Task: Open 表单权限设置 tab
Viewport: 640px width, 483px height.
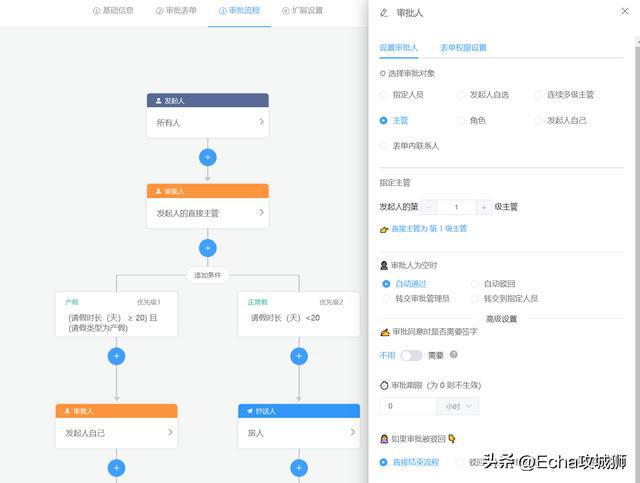Action: [x=463, y=47]
